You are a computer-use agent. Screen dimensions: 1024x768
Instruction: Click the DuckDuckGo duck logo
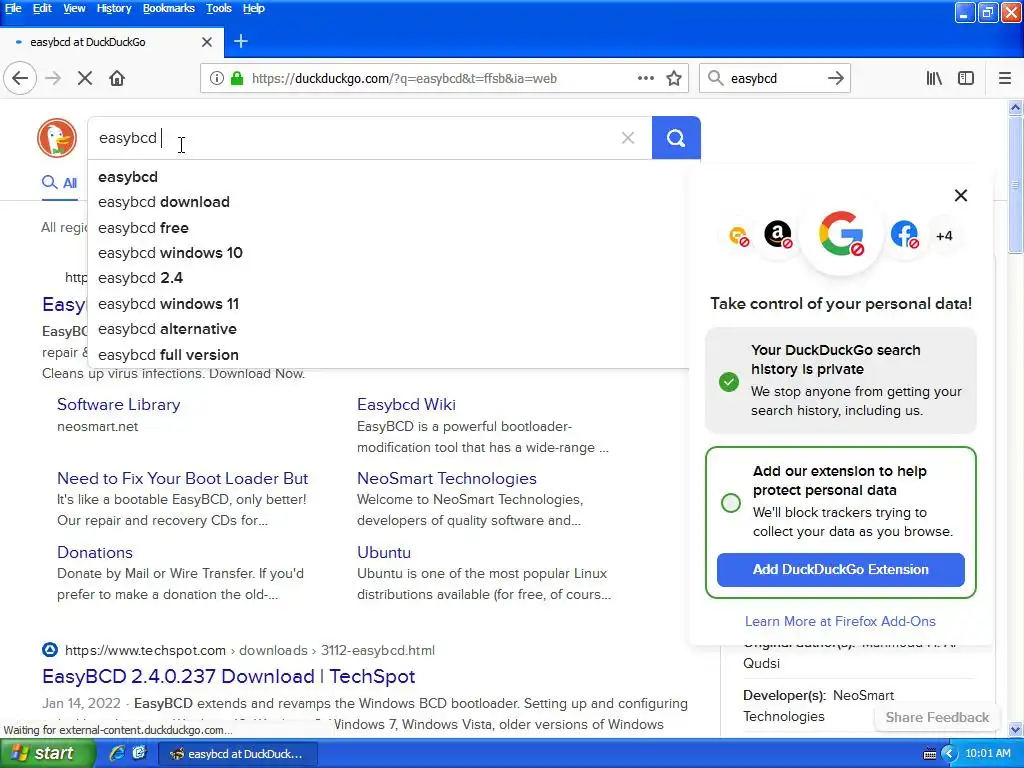point(57,138)
